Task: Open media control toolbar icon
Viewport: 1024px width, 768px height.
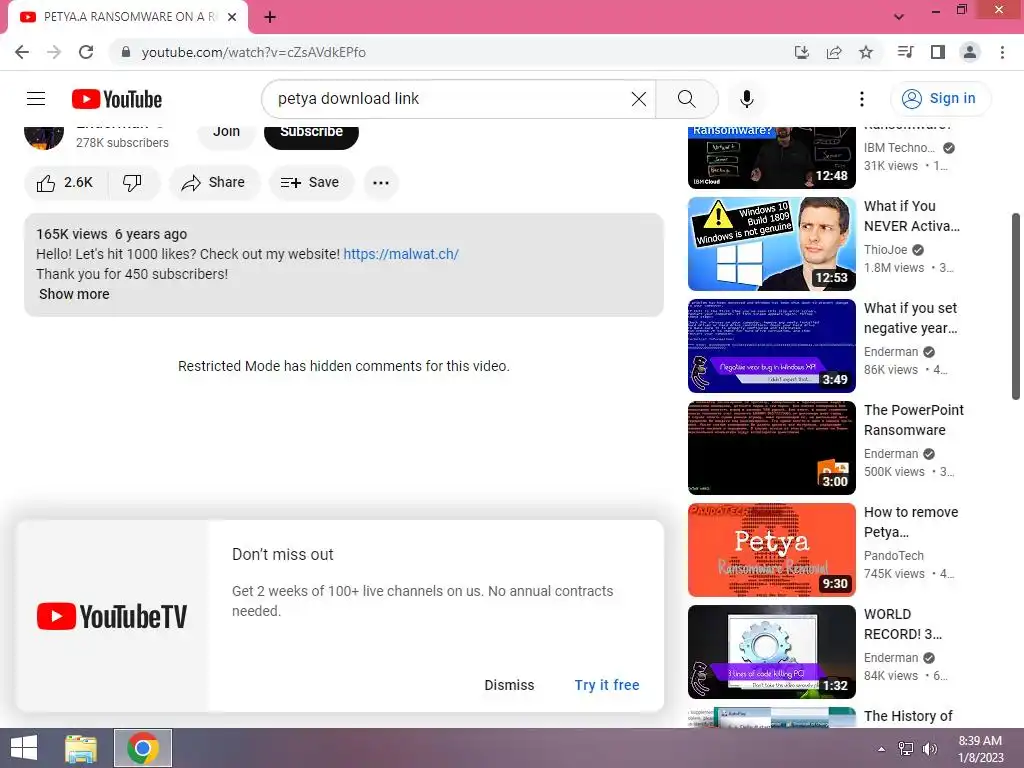Action: 905,52
